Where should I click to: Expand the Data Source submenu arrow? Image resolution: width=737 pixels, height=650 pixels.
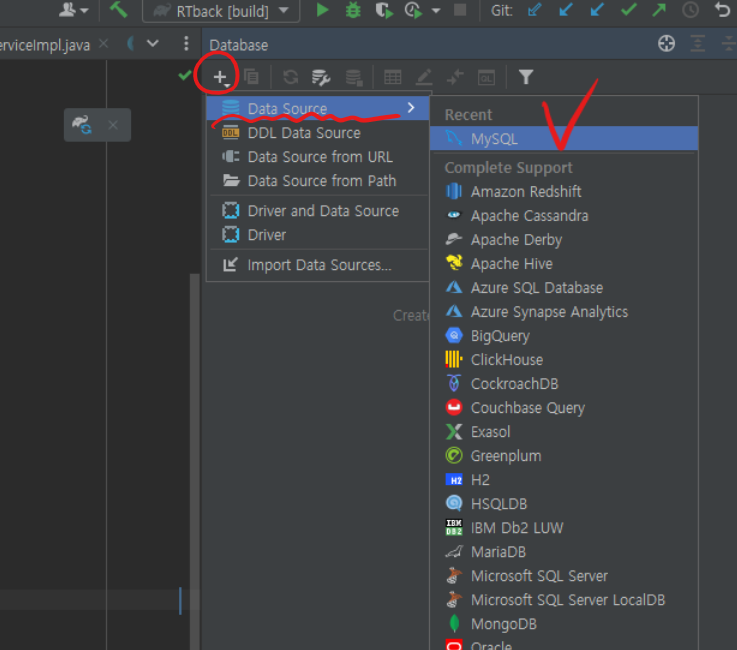pyautogui.click(x=411, y=108)
